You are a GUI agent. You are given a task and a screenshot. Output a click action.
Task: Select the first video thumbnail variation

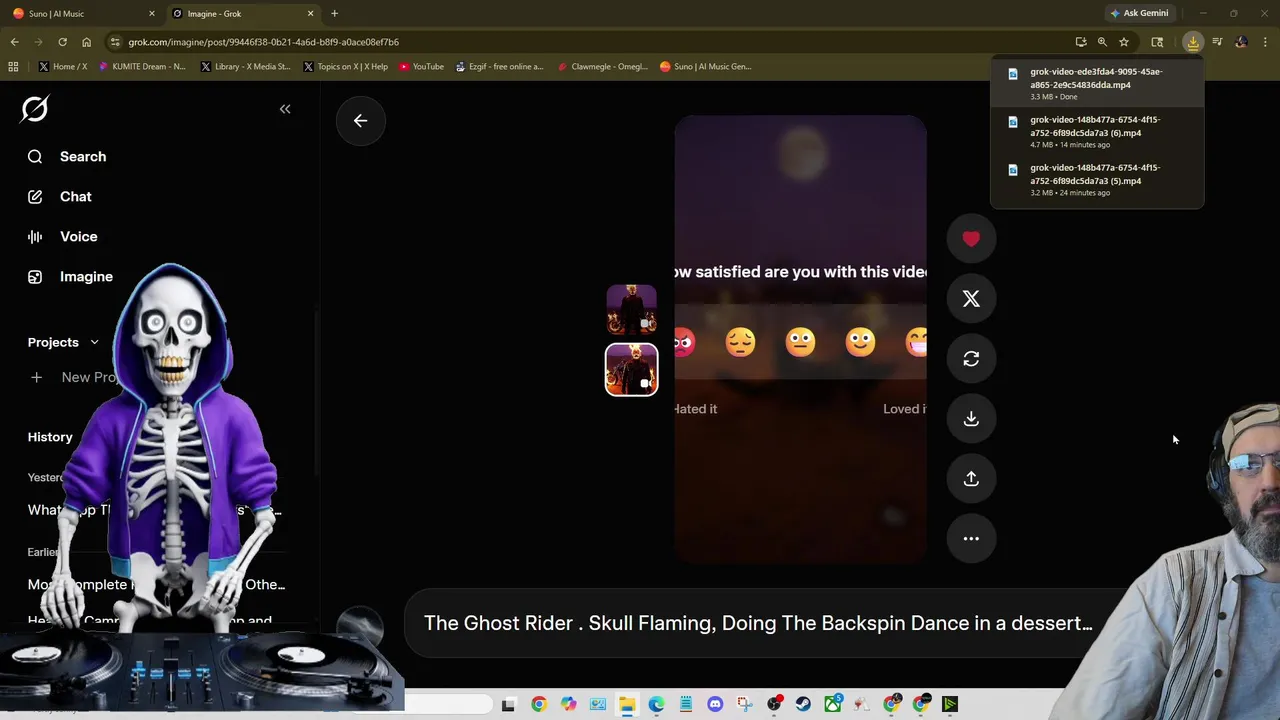tap(631, 309)
